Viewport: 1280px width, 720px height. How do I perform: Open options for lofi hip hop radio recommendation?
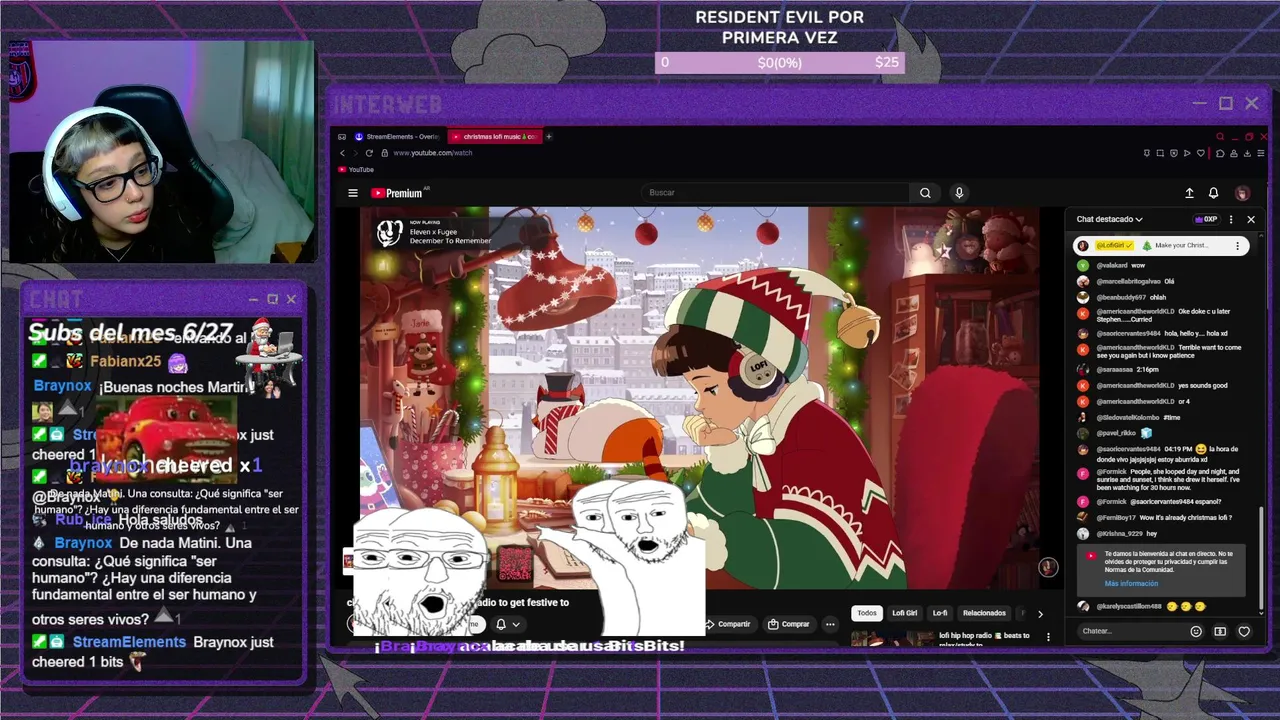pyautogui.click(x=1048, y=636)
